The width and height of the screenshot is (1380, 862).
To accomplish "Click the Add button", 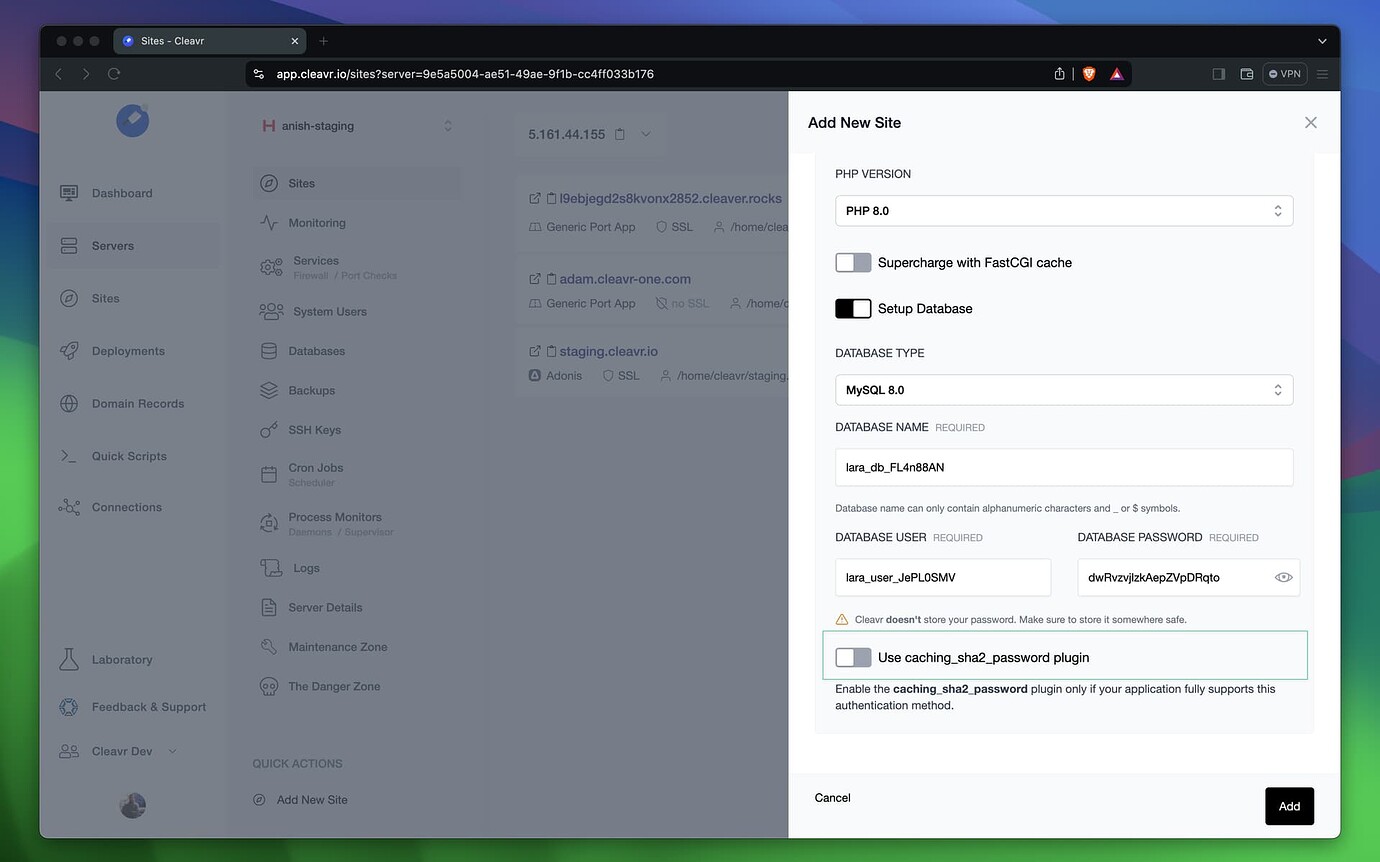I will pos(1289,806).
